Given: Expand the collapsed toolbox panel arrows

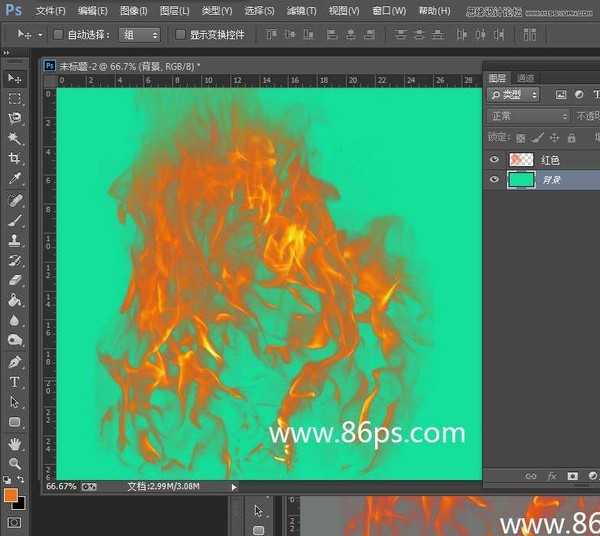Looking at the screenshot, I should [x=6, y=52].
